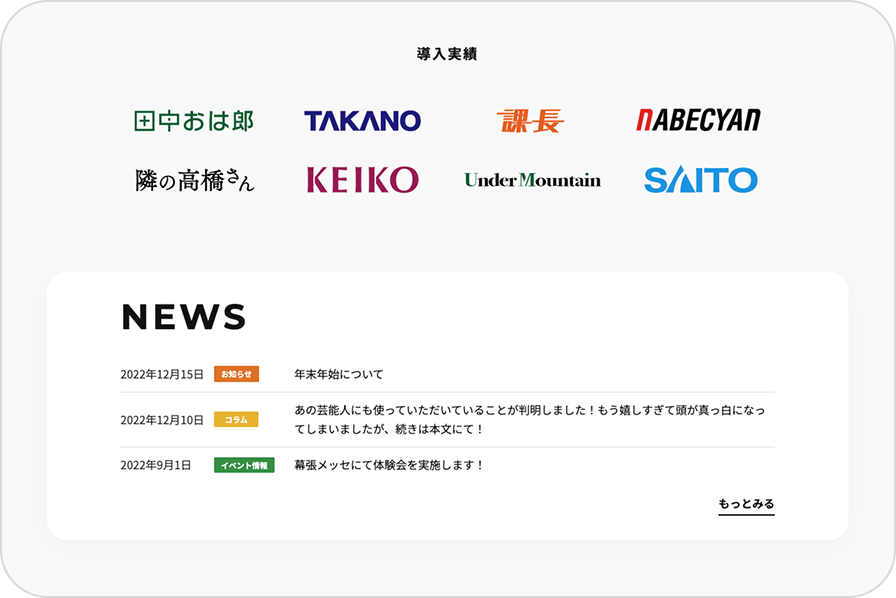This screenshot has height=598, width=896.
Task: Open the news article about あの芸能人
Action: tap(530, 420)
